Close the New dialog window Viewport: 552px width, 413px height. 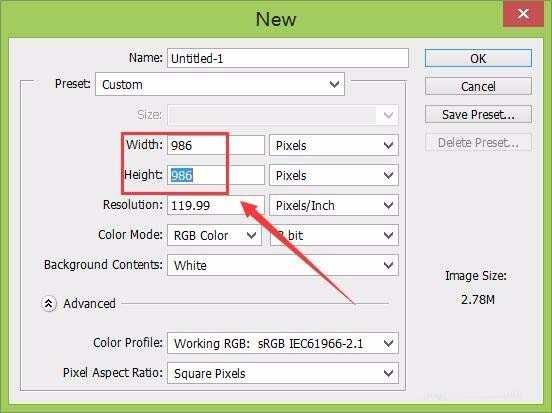point(523,14)
